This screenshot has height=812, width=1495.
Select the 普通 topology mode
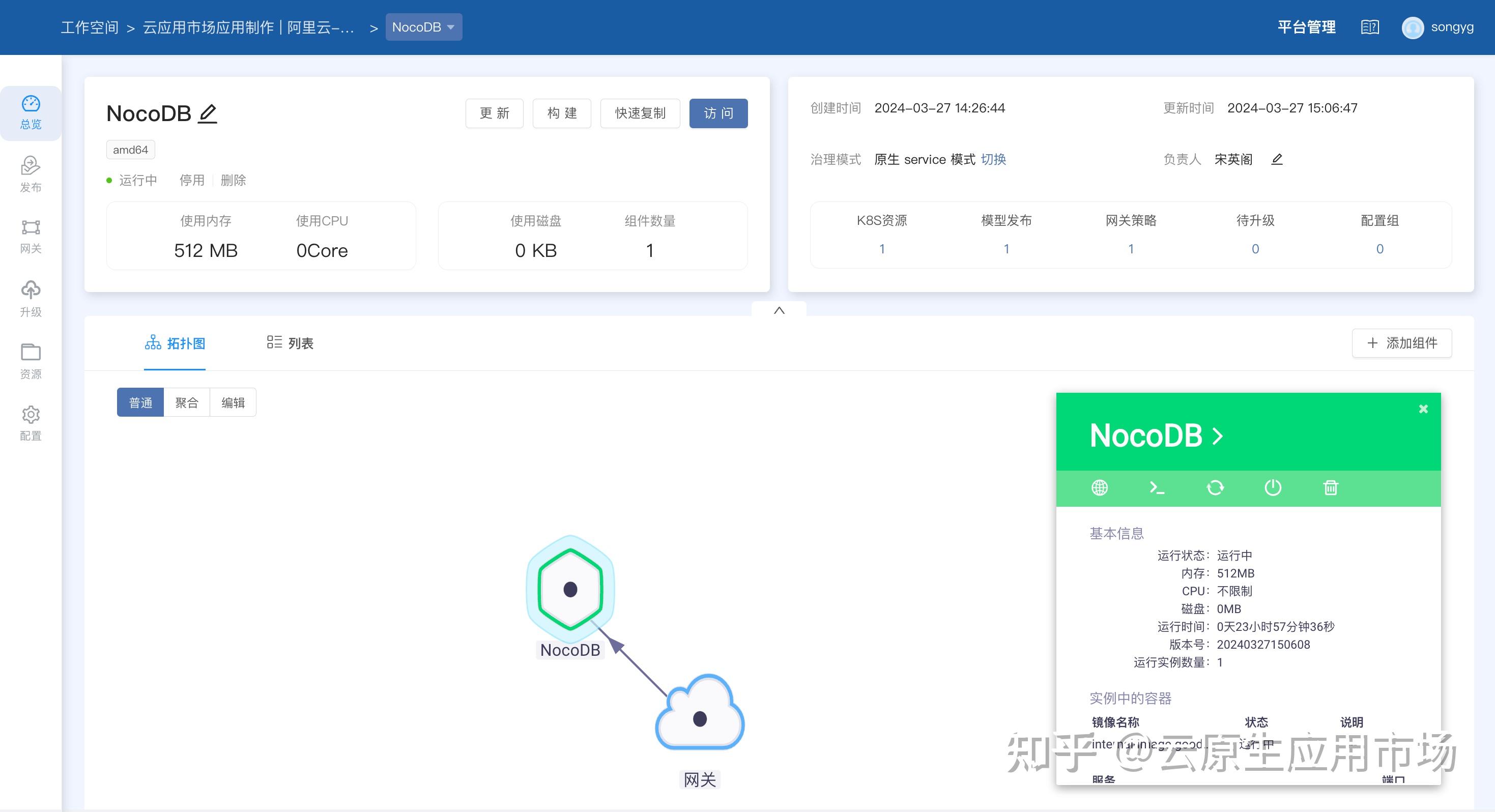[140, 401]
